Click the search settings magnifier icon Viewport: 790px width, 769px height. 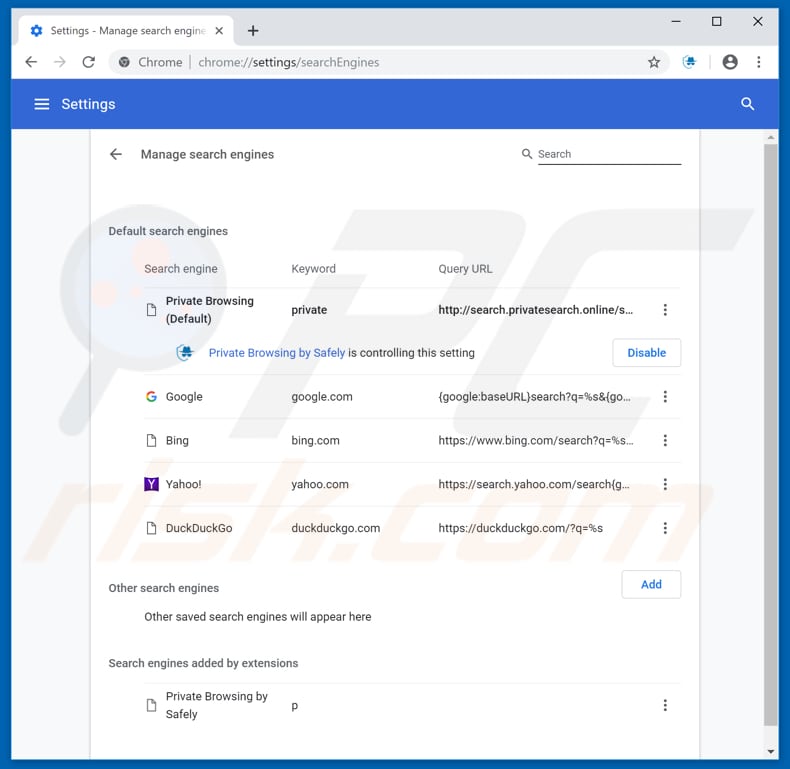pyautogui.click(x=747, y=104)
